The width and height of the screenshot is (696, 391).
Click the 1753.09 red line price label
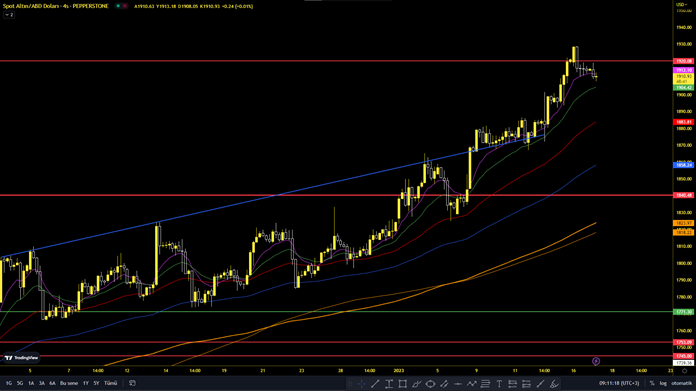683,342
